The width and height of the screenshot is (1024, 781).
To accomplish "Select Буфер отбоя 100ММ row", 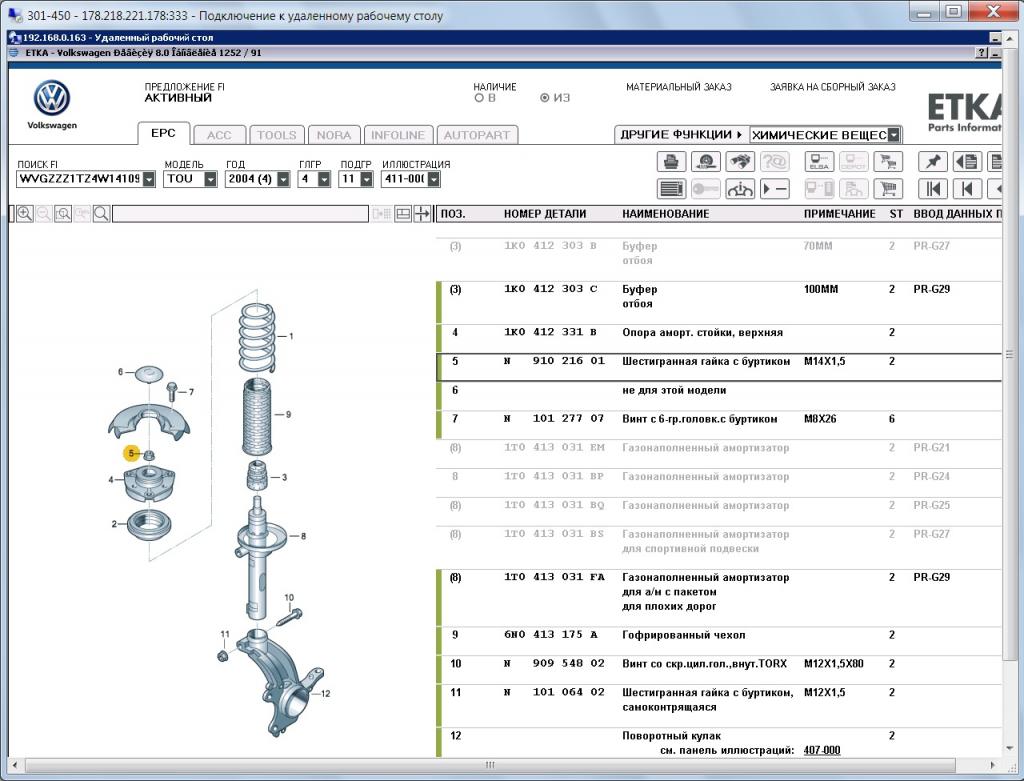I will point(718,302).
